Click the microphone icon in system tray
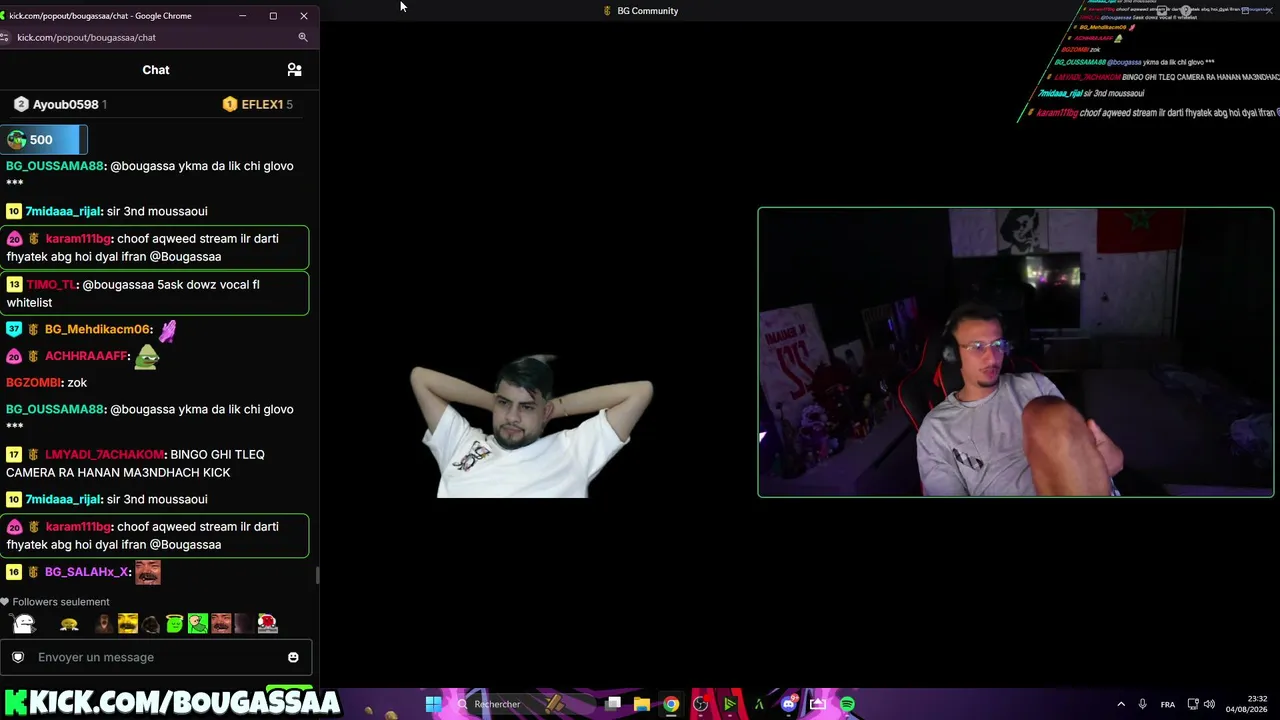 coord(1142,704)
